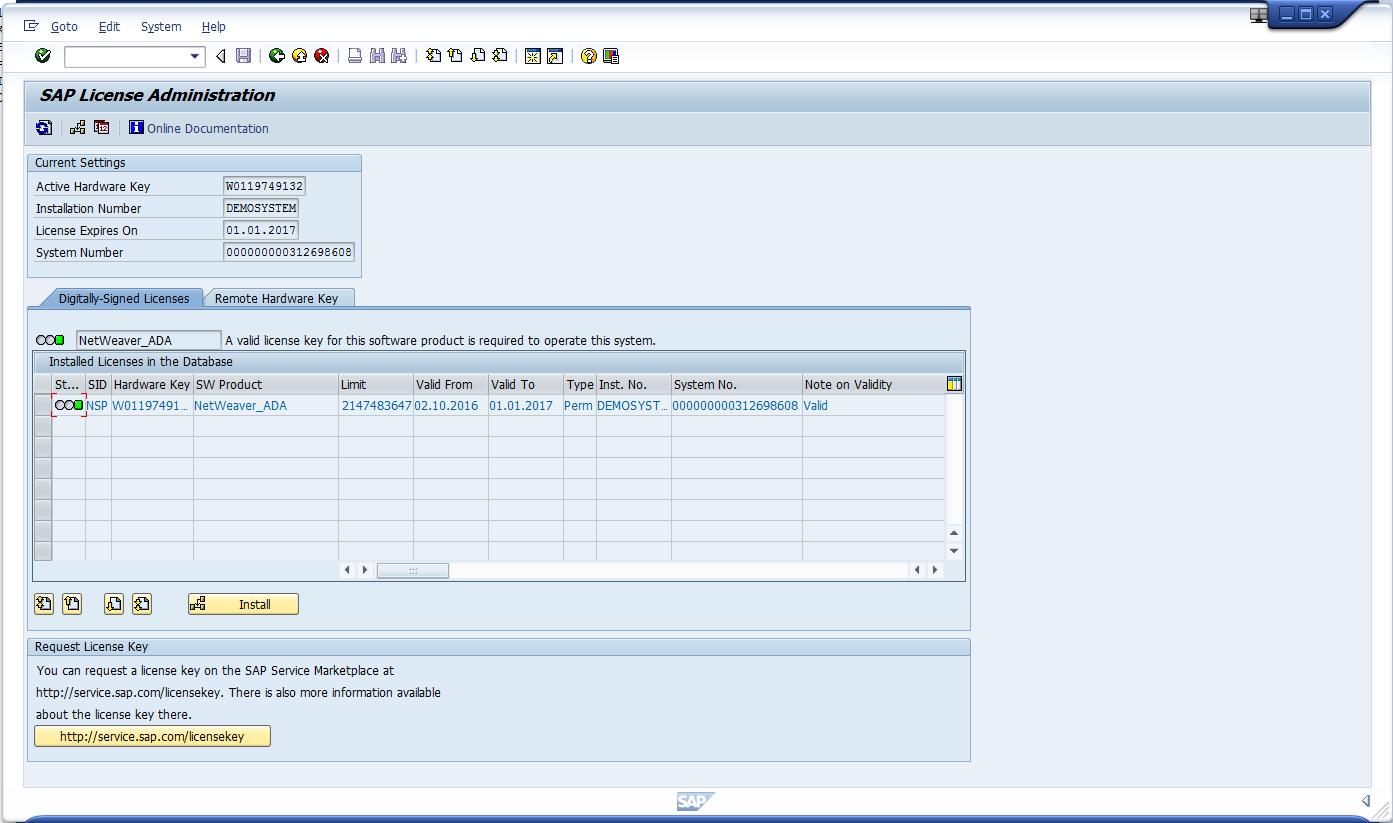This screenshot has width=1393, height=823.
Task: Click the far-right horizontal scroll right arrow
Action: point(935,570)
